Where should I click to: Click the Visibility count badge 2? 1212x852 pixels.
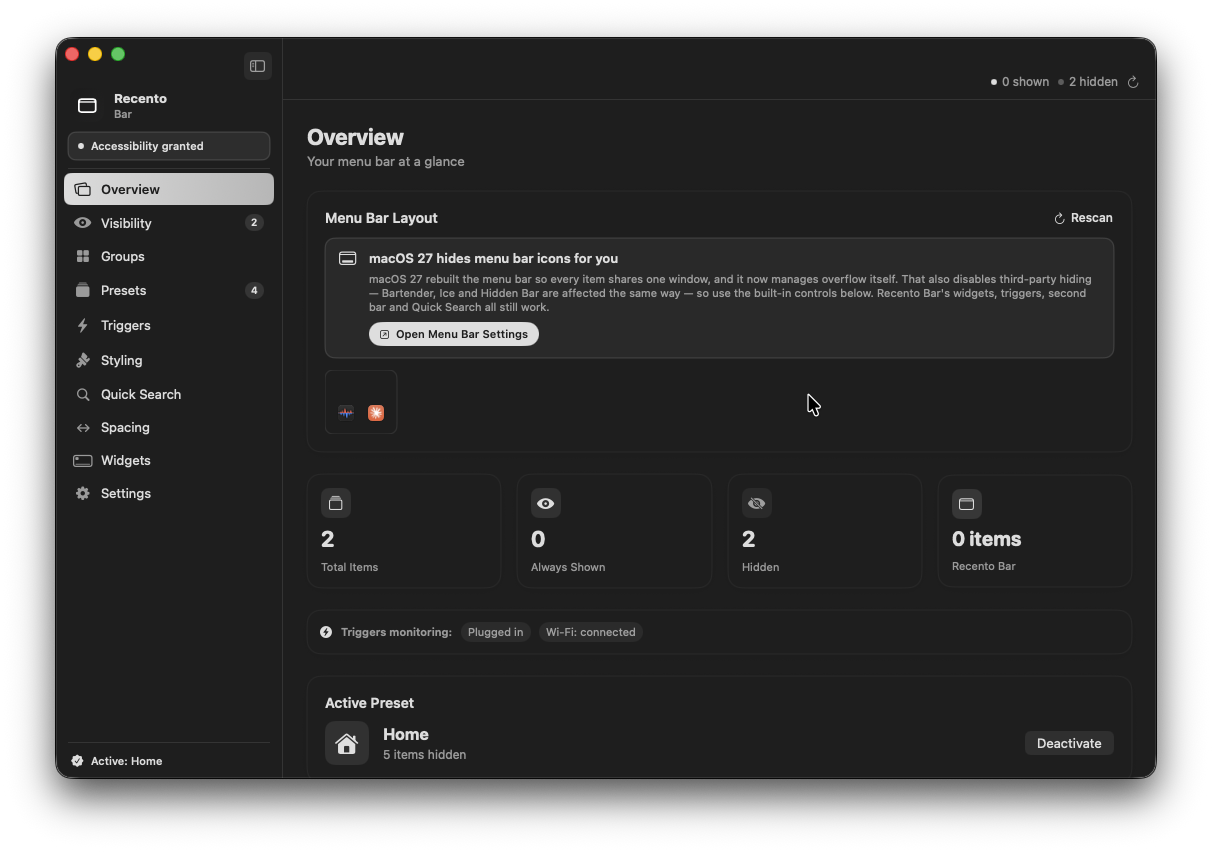pos(254,223)
